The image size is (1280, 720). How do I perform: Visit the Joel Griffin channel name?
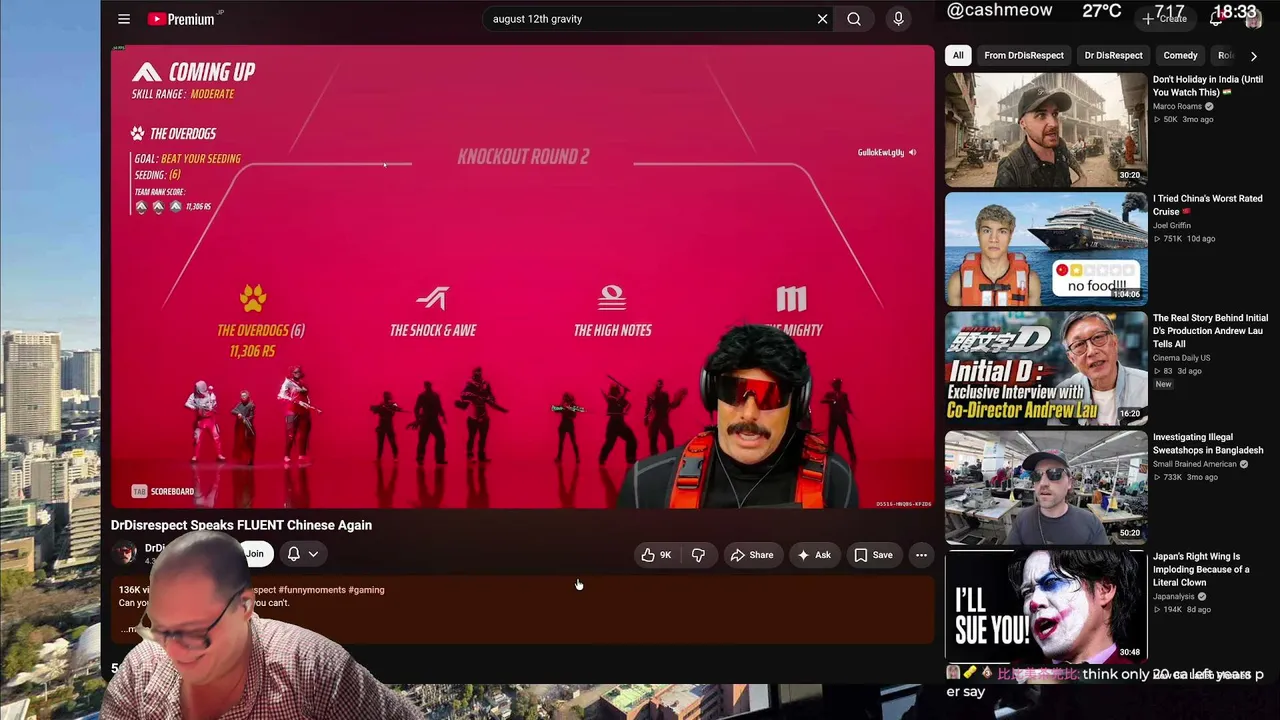1172,225
